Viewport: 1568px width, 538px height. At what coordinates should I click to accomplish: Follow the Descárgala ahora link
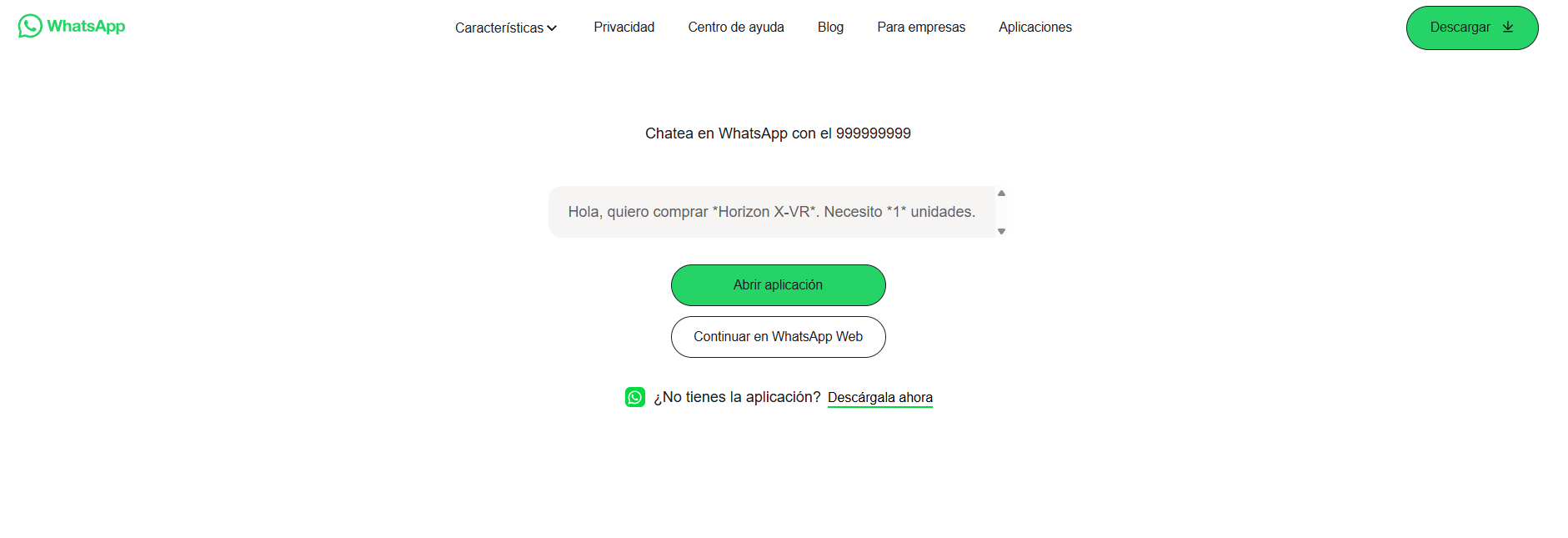point(880,398)
